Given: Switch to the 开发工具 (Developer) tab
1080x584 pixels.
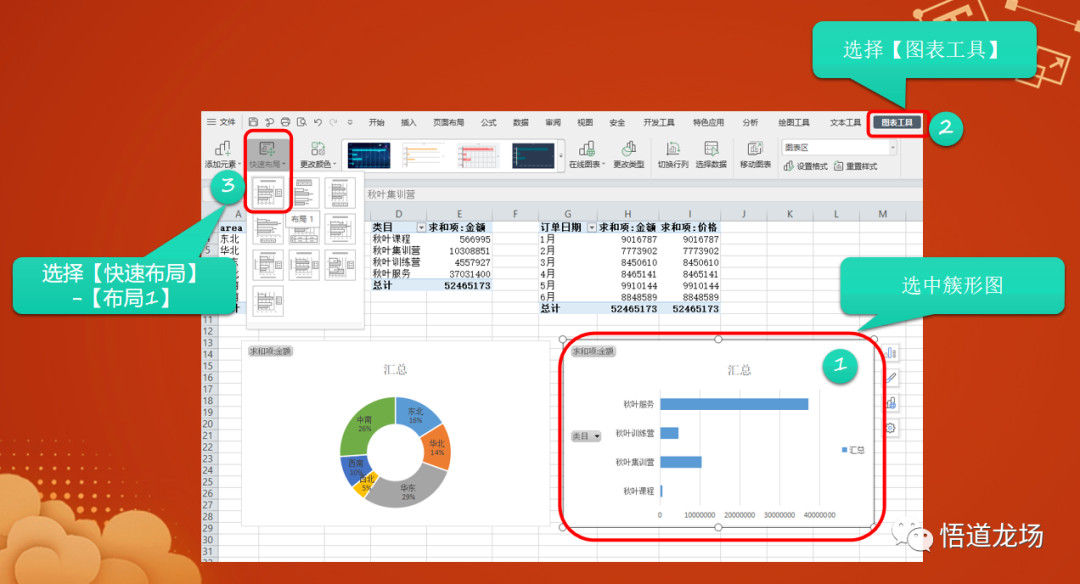Looking at the screenshot, I should click(659, 123).
